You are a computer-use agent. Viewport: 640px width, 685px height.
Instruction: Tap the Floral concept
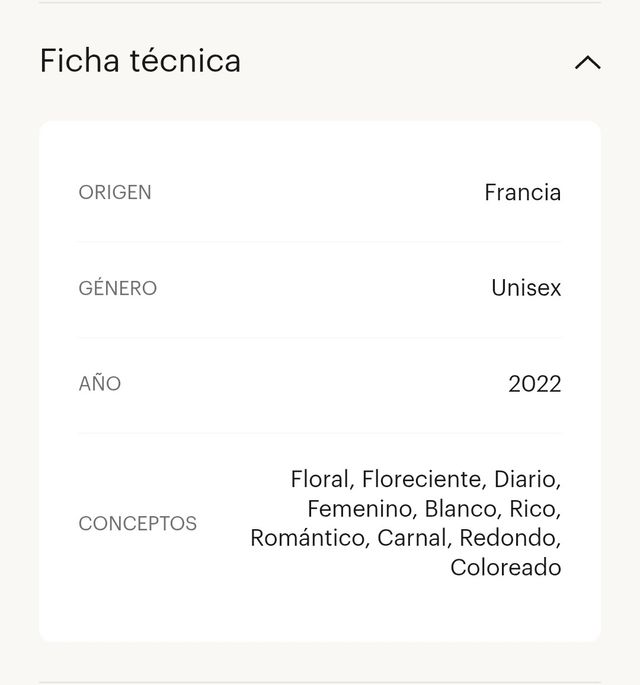(x=319, y=479)
